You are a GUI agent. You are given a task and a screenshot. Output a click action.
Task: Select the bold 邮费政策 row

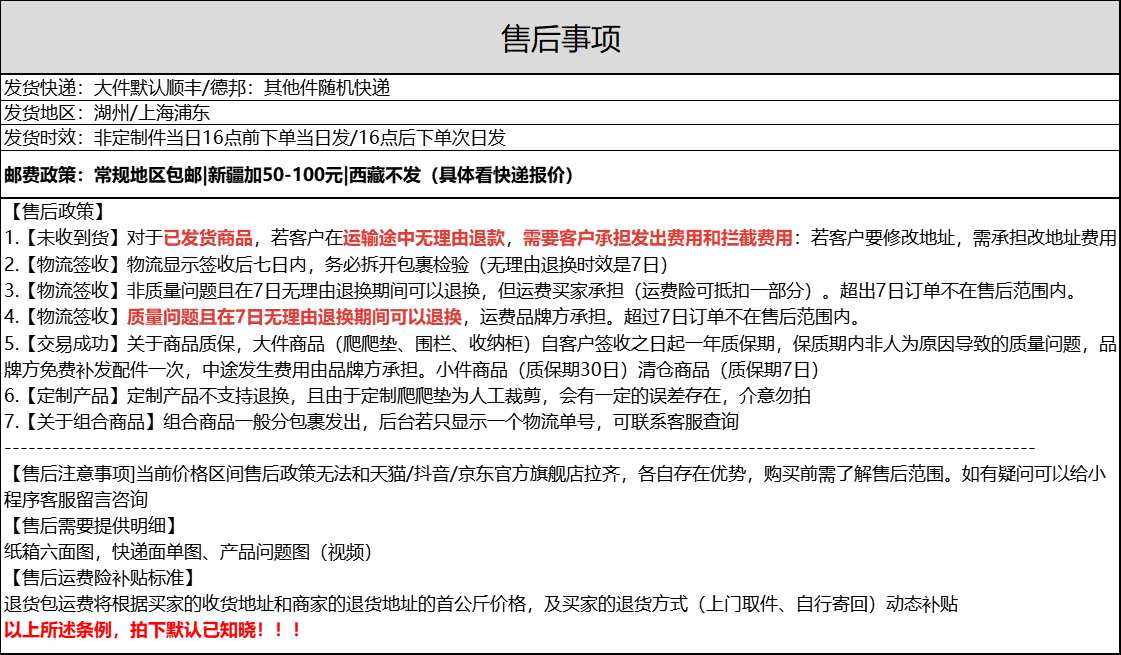pyautogui.click(x=289, y=175)
